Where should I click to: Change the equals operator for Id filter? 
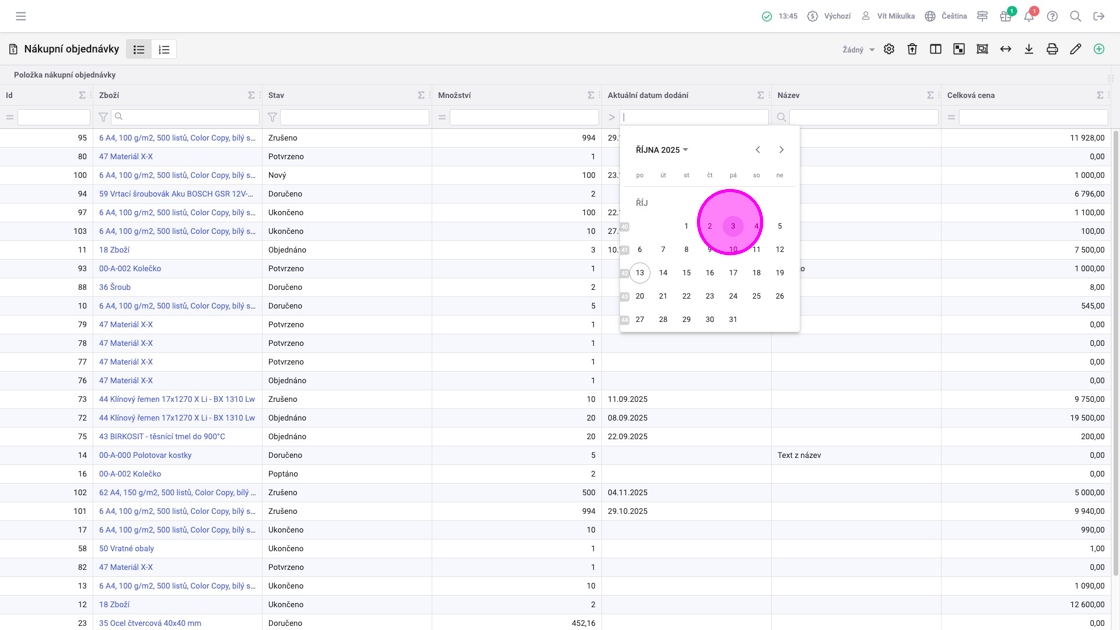click(x=10, y=117)
